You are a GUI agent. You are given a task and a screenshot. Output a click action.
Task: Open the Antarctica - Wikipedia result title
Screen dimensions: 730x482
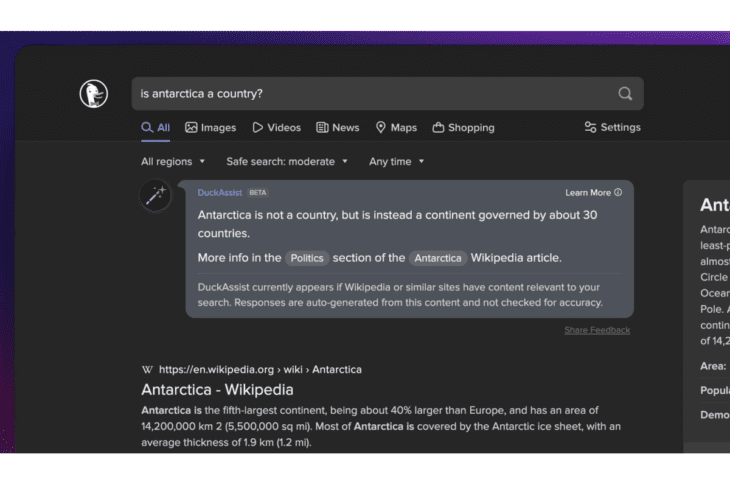217,390
